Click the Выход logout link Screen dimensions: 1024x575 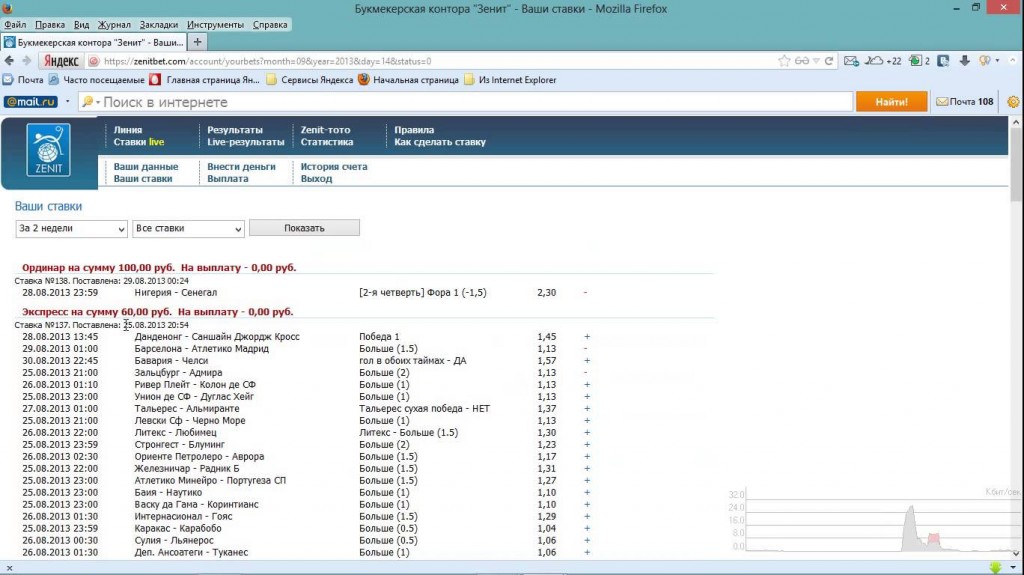click(317, 178)
